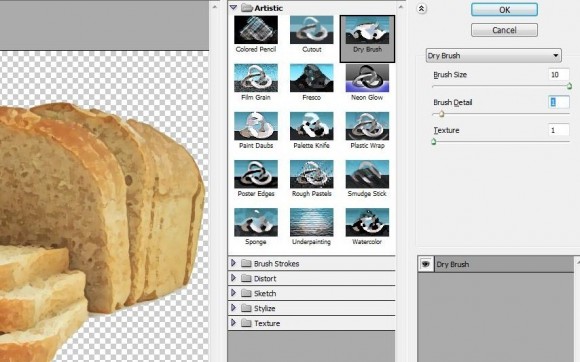The height and width of the screenshot is (362, 580).
Task: Click the Texture folder icon
Action: 246,323
